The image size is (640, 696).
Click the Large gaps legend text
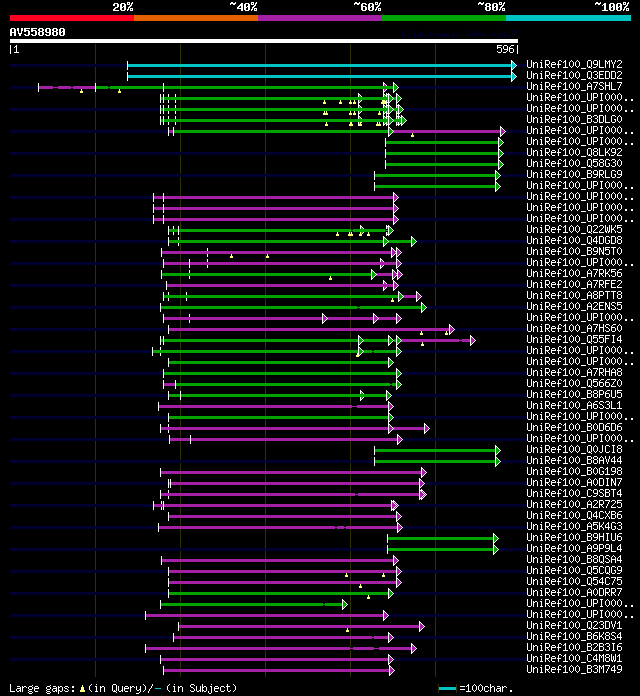click(123, 688)
